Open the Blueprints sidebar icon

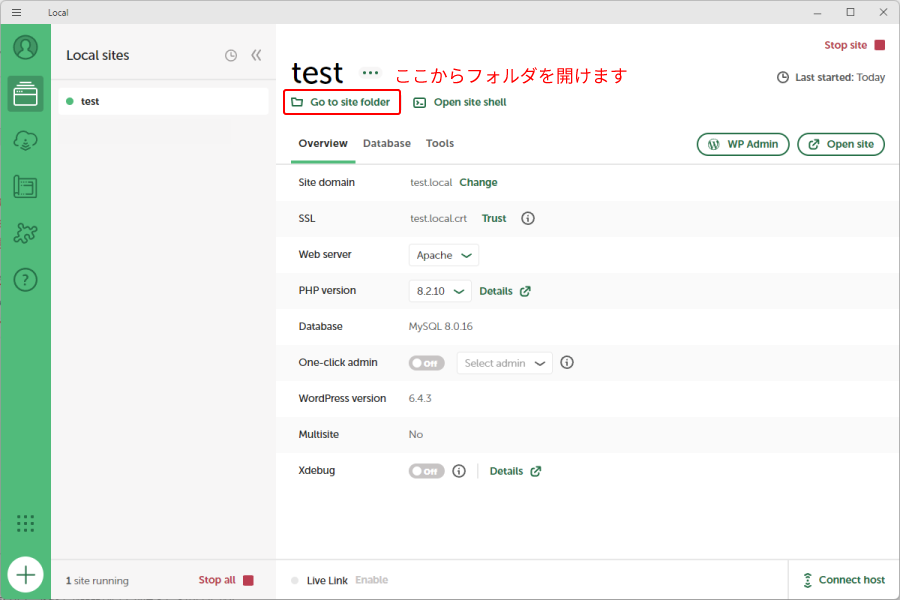point(26,187)
